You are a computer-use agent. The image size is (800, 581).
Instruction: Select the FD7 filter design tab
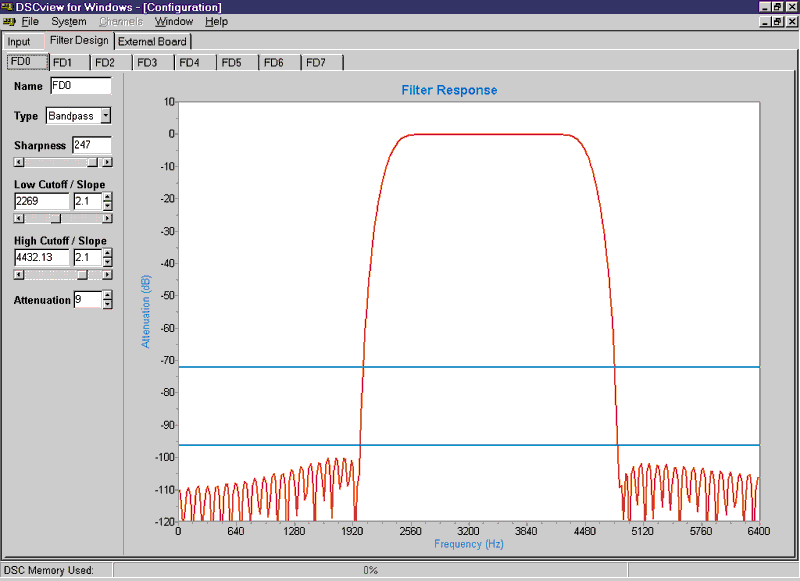(319, 61)
